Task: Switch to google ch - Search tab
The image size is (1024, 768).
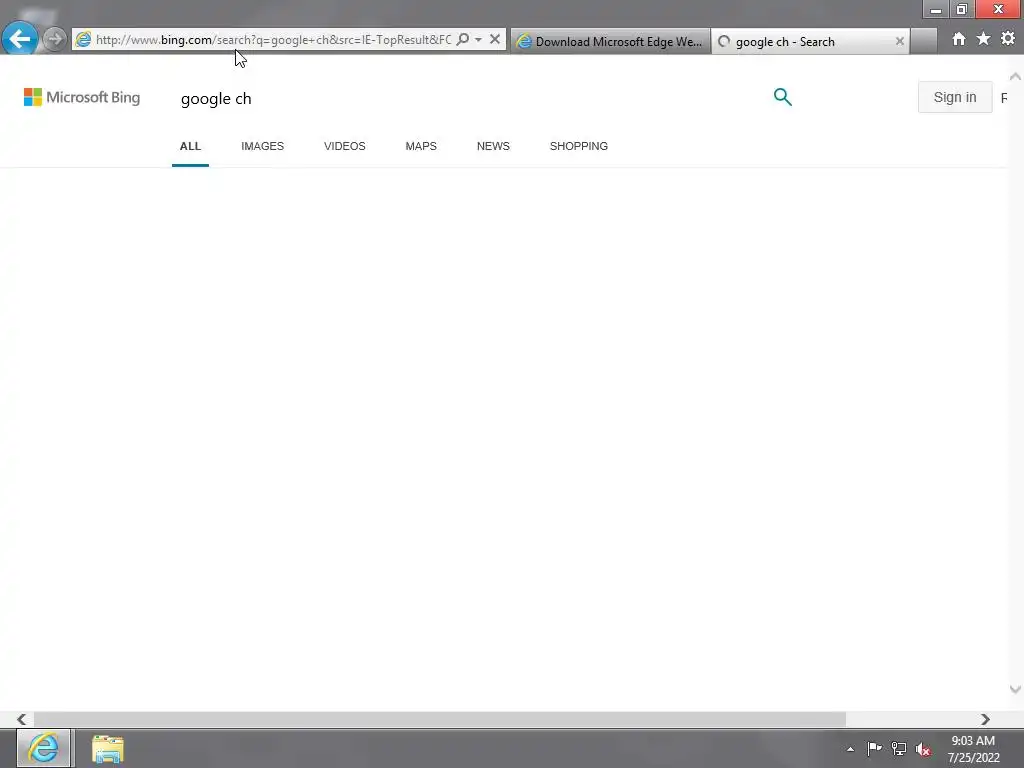Action: pos(810,41)
